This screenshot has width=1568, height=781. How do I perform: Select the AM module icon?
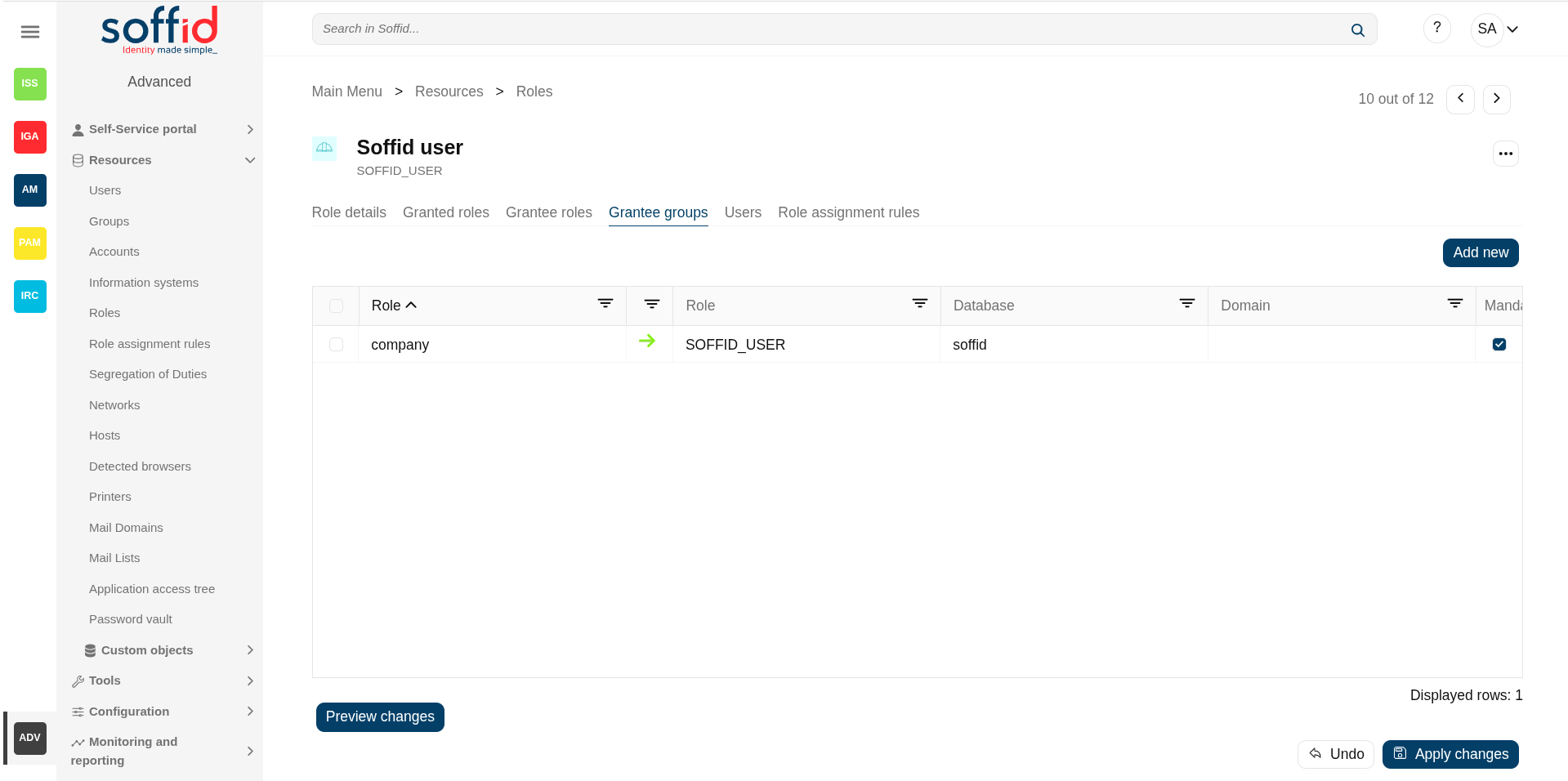click(30, 190)
